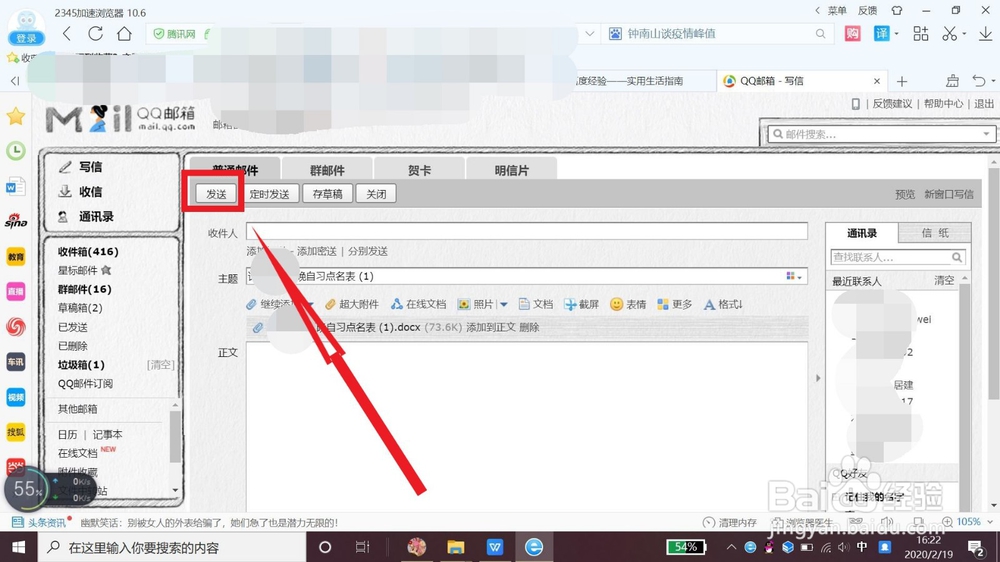Delete the attachment with 删除 link

point(529,327)
